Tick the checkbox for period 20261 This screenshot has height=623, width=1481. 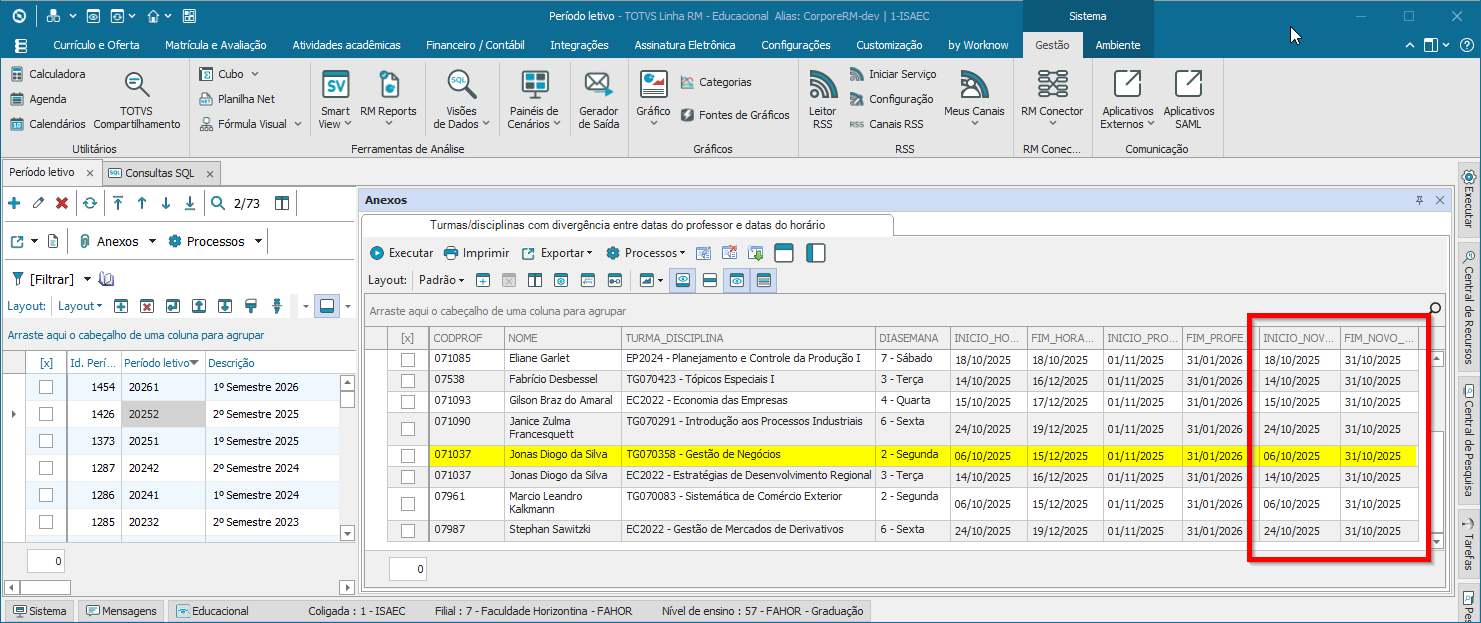[x=46, y=387]
